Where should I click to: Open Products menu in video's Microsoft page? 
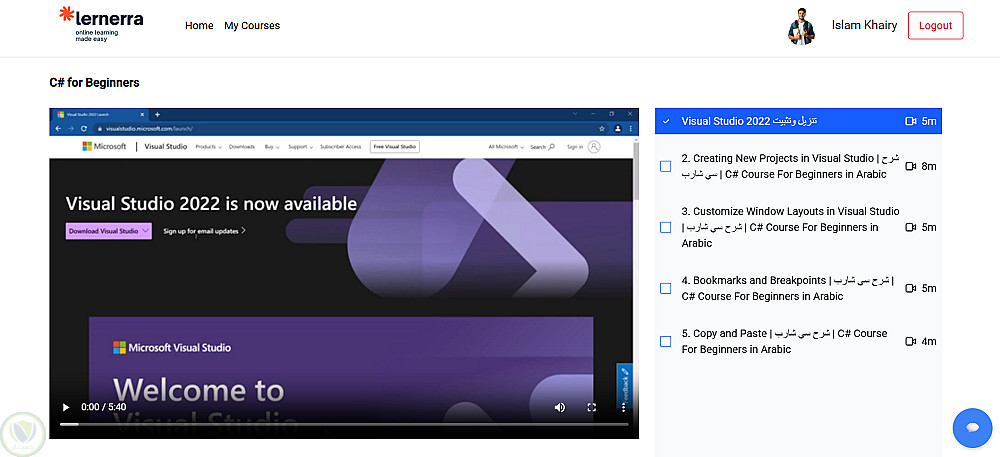coord(209,147)
